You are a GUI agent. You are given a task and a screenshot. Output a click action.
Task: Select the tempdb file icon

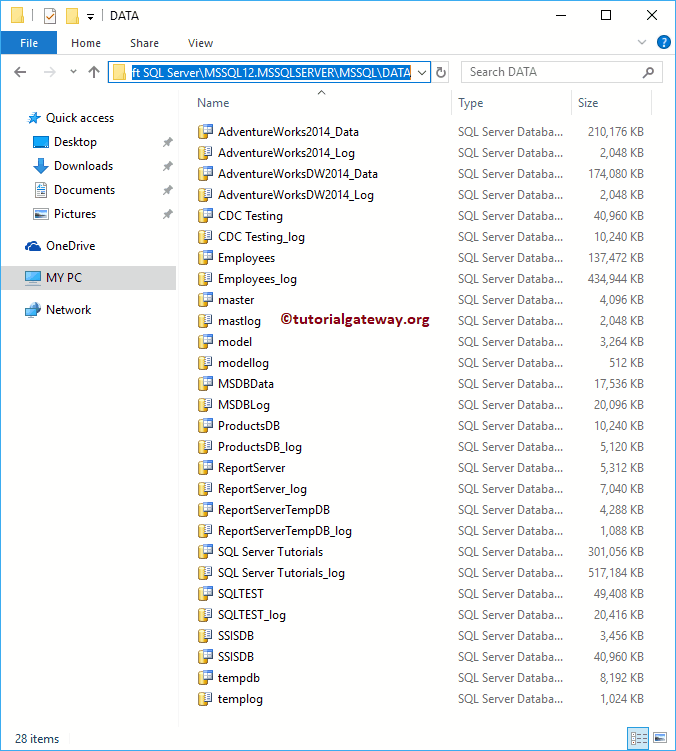coord(205,678)
